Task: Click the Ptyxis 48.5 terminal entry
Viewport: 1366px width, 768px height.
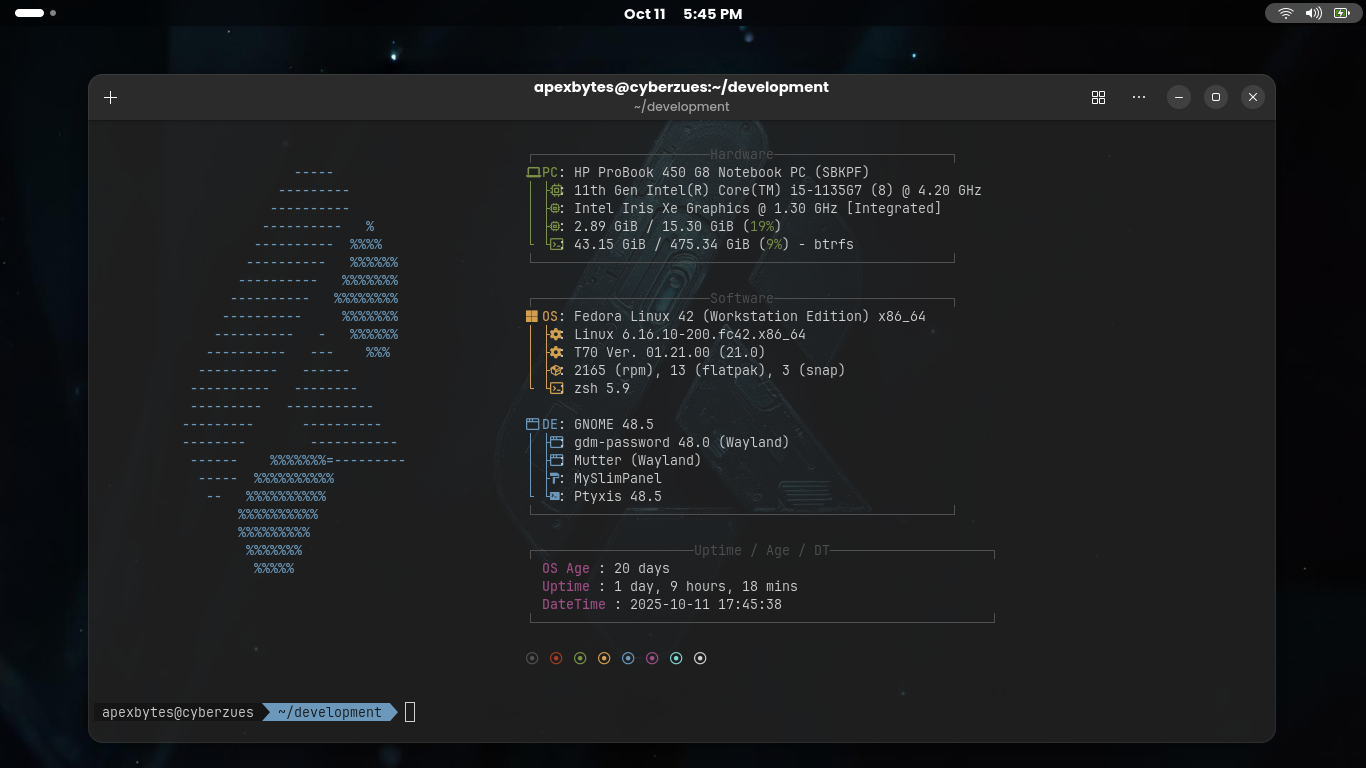Action: [617, 496]
